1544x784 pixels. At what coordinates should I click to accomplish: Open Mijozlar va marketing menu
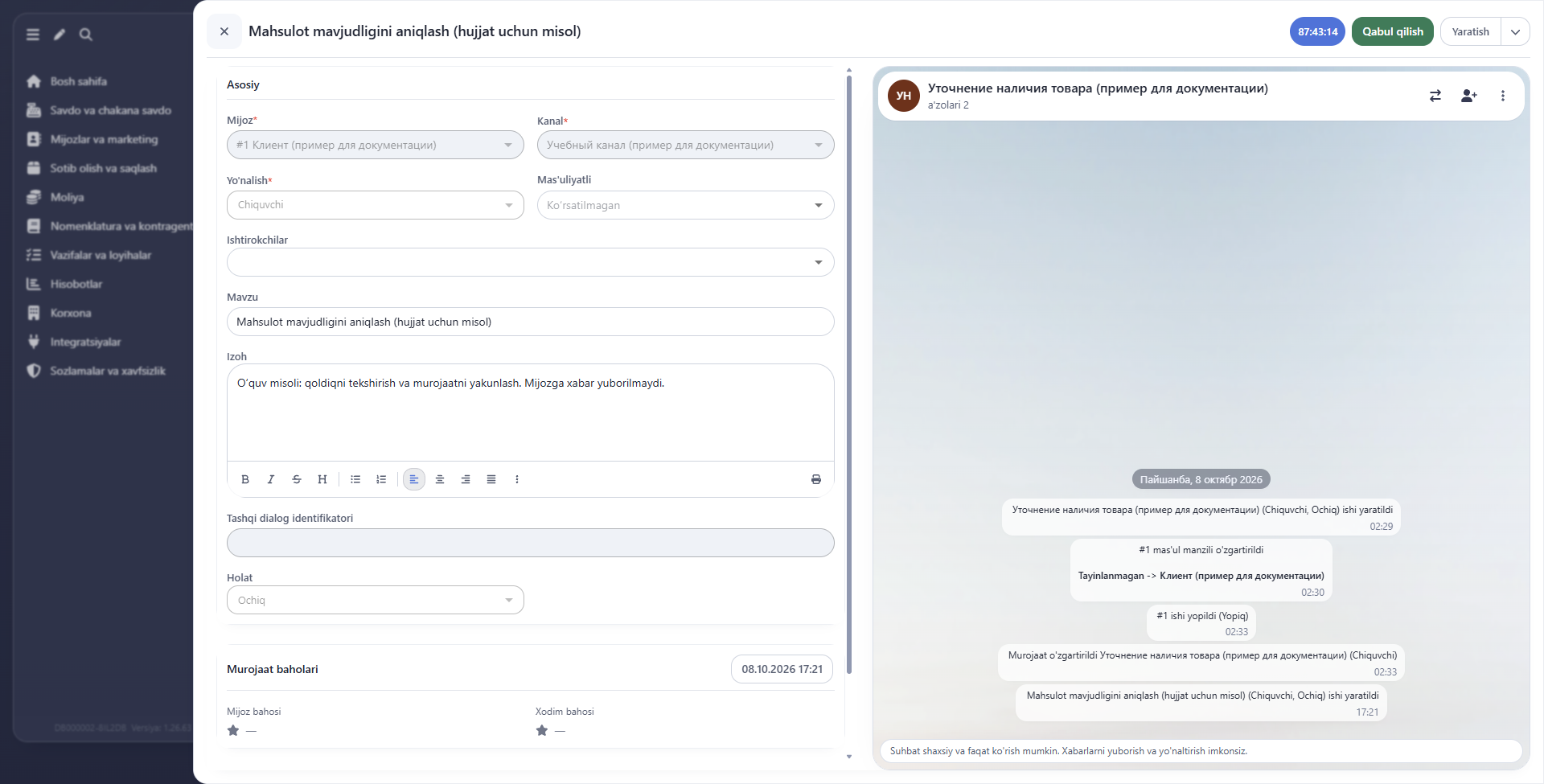point(104,139)
